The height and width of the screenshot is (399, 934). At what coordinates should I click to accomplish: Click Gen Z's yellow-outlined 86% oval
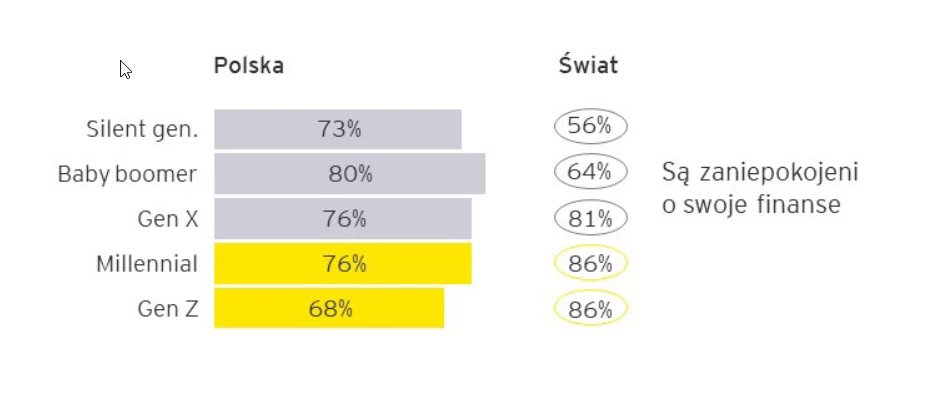[590, 309]
